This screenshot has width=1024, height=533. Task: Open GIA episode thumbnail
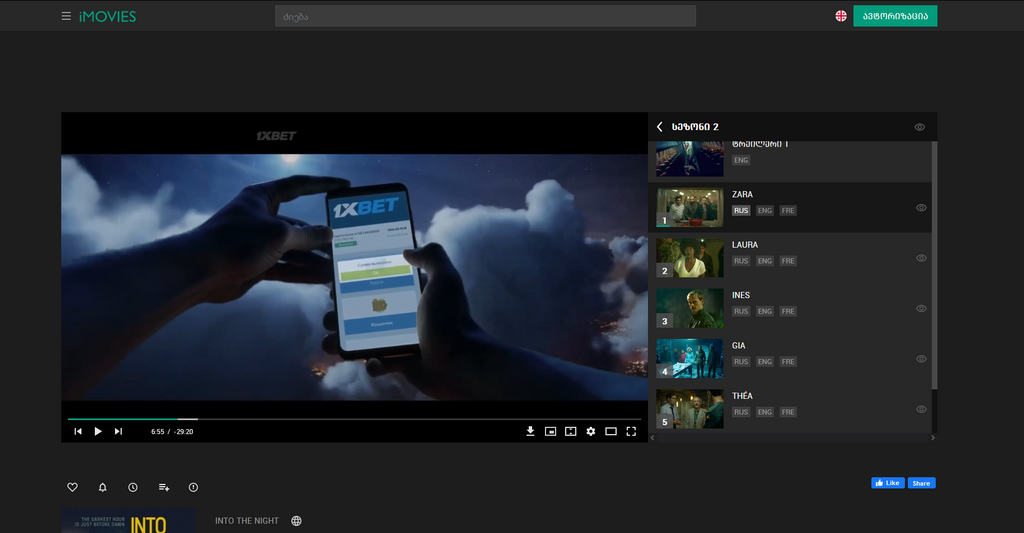tap(690, 359)
